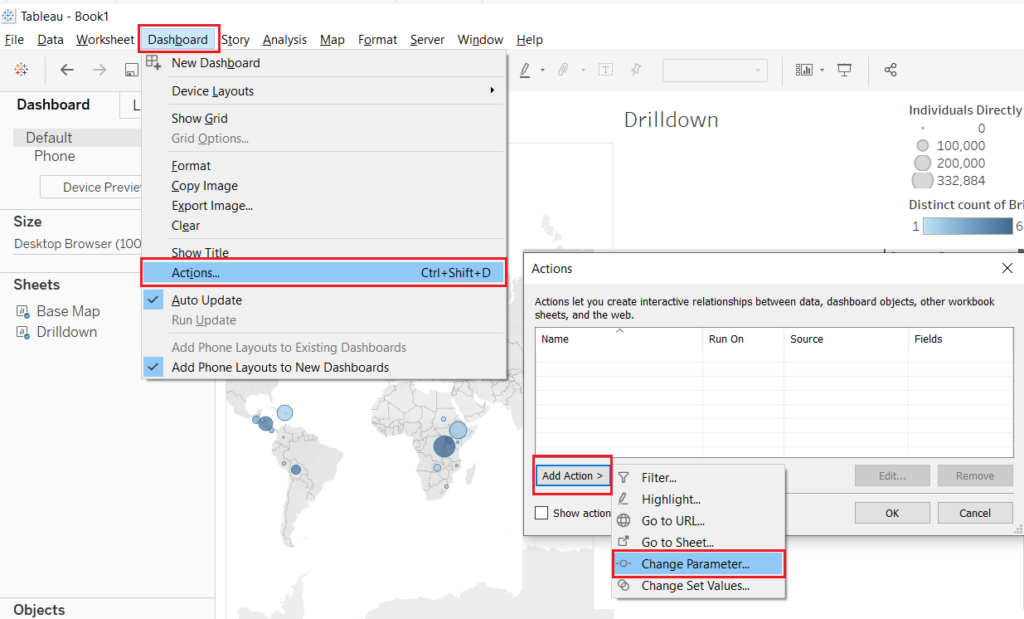Open the paperclip Group dropdown arrow
Viewport: 1024px width, 619px height.
(x=583, y=70)
